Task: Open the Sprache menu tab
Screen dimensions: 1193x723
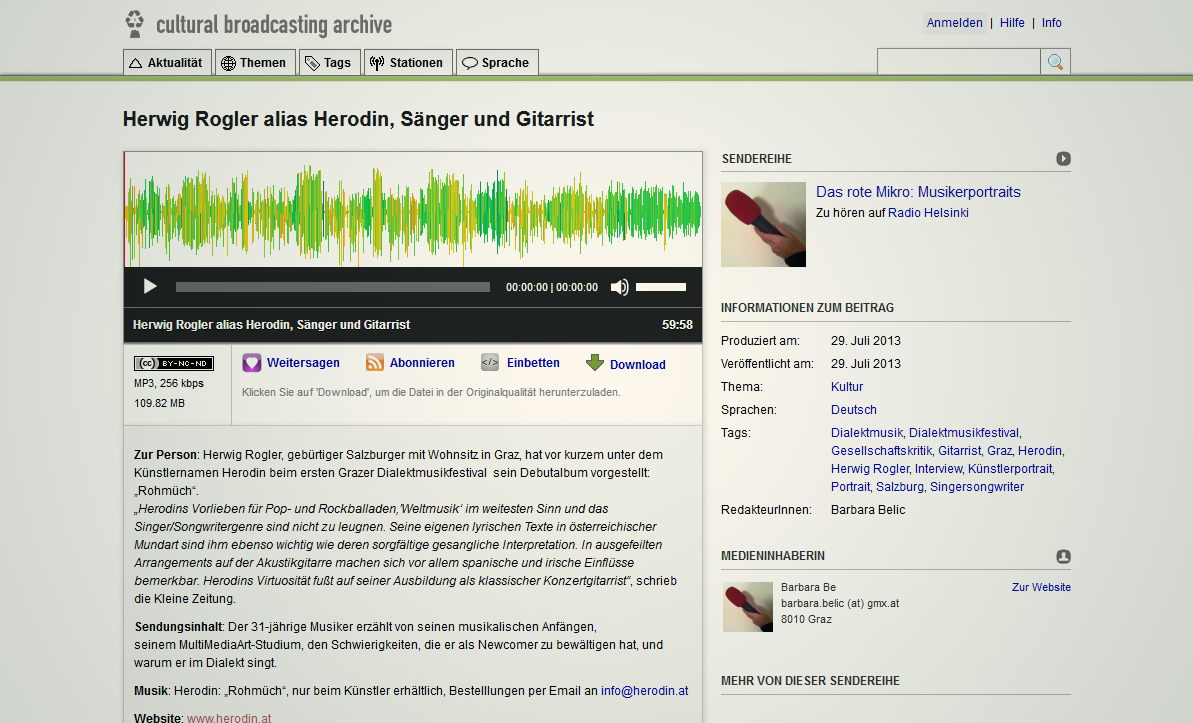Action: [x=497, y=62]
